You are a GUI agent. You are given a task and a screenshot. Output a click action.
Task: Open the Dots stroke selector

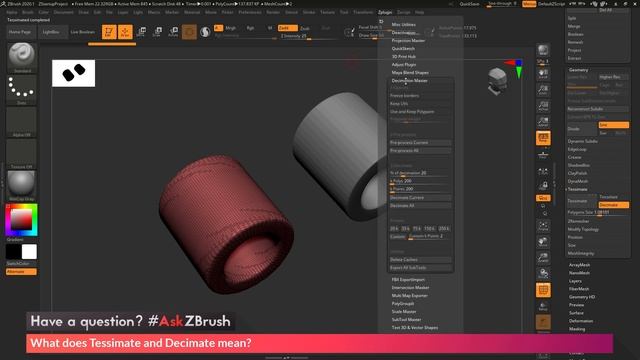point(22,89)
